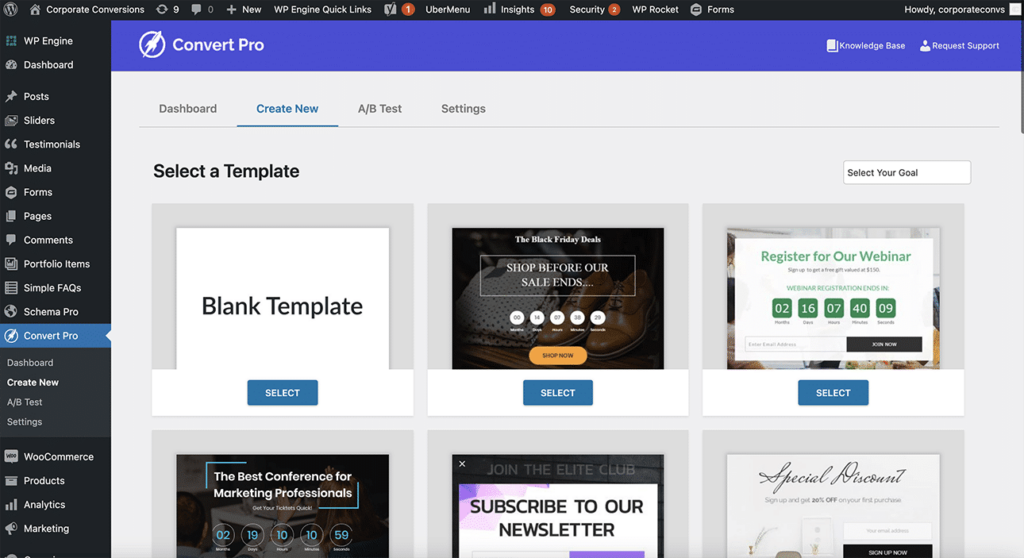Select the Black Friday Deals template
The image size is (1024, 558).
558,393
